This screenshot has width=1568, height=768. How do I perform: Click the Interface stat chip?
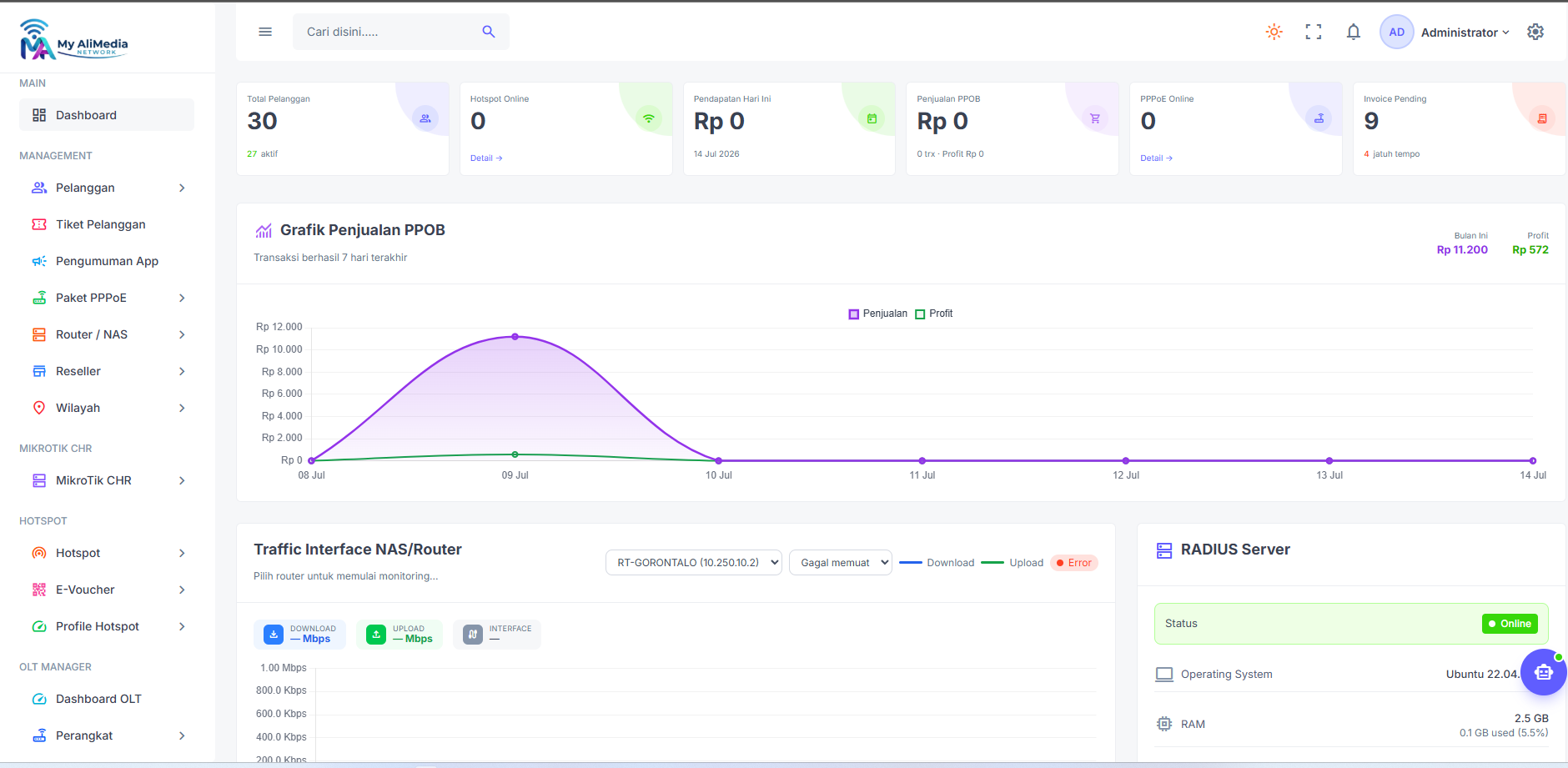497,634
